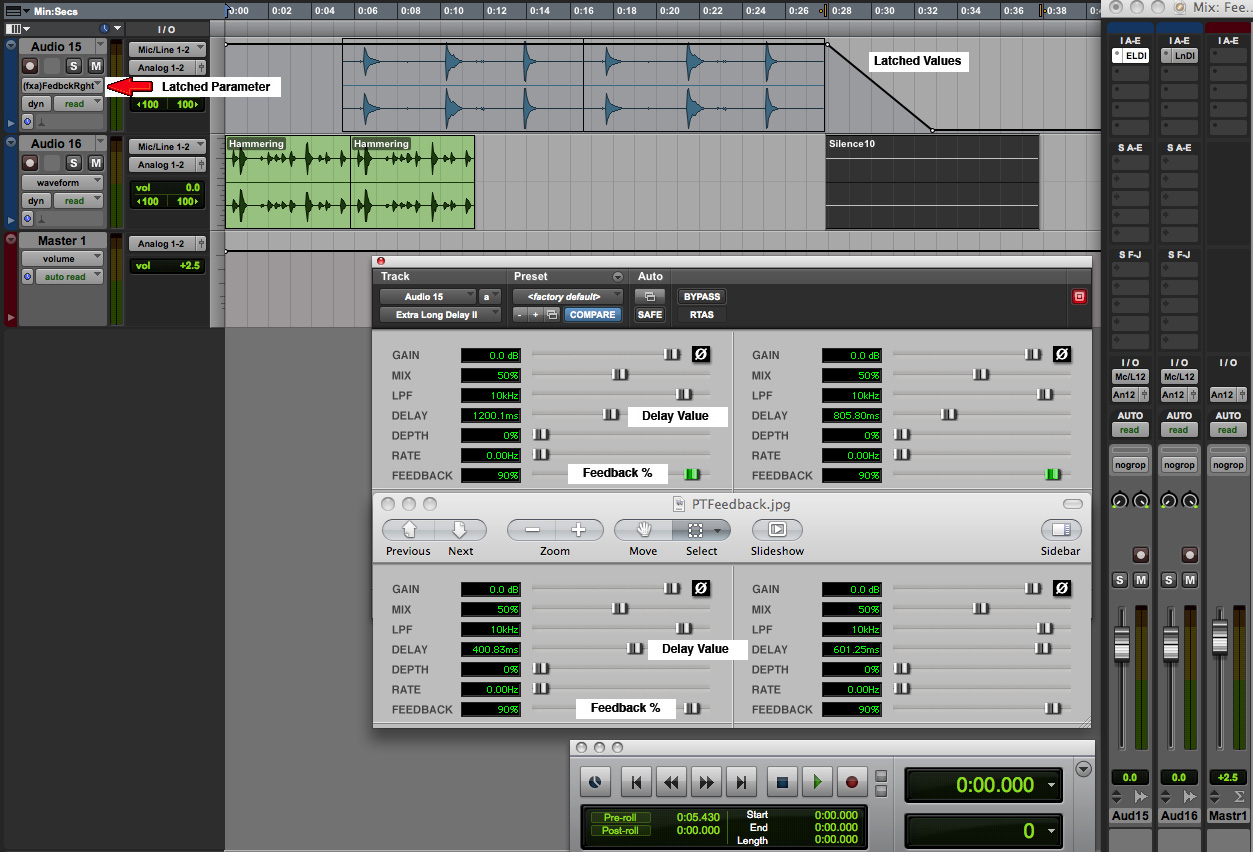
Task: Solo the Audio 16 track
Action: pos(73,163)
